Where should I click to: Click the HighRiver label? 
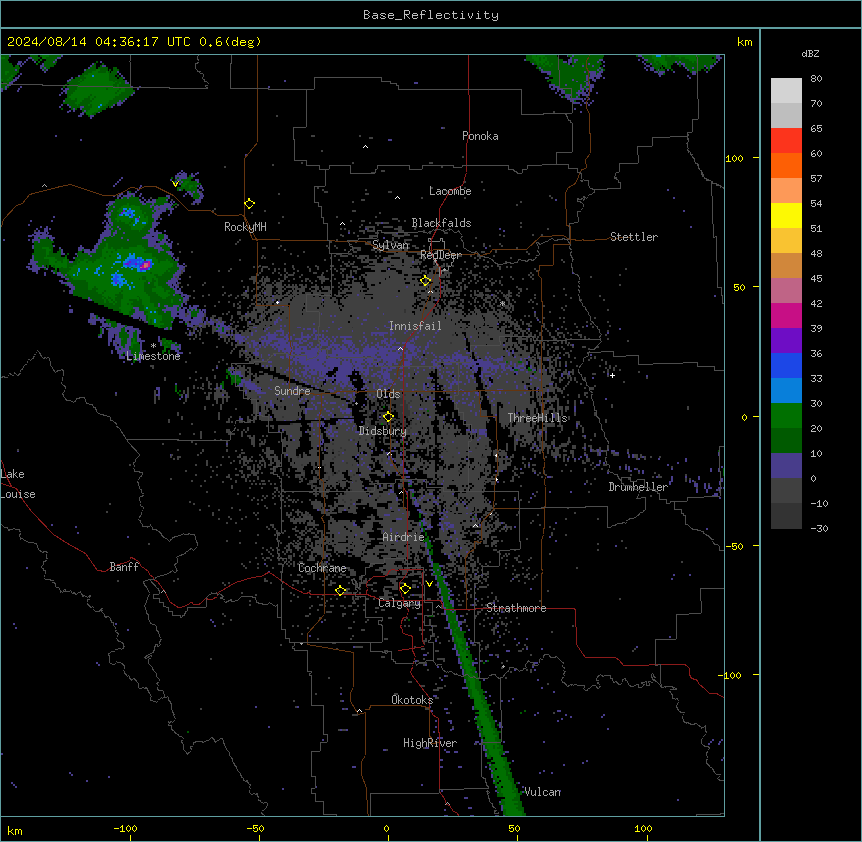[430, 743]
